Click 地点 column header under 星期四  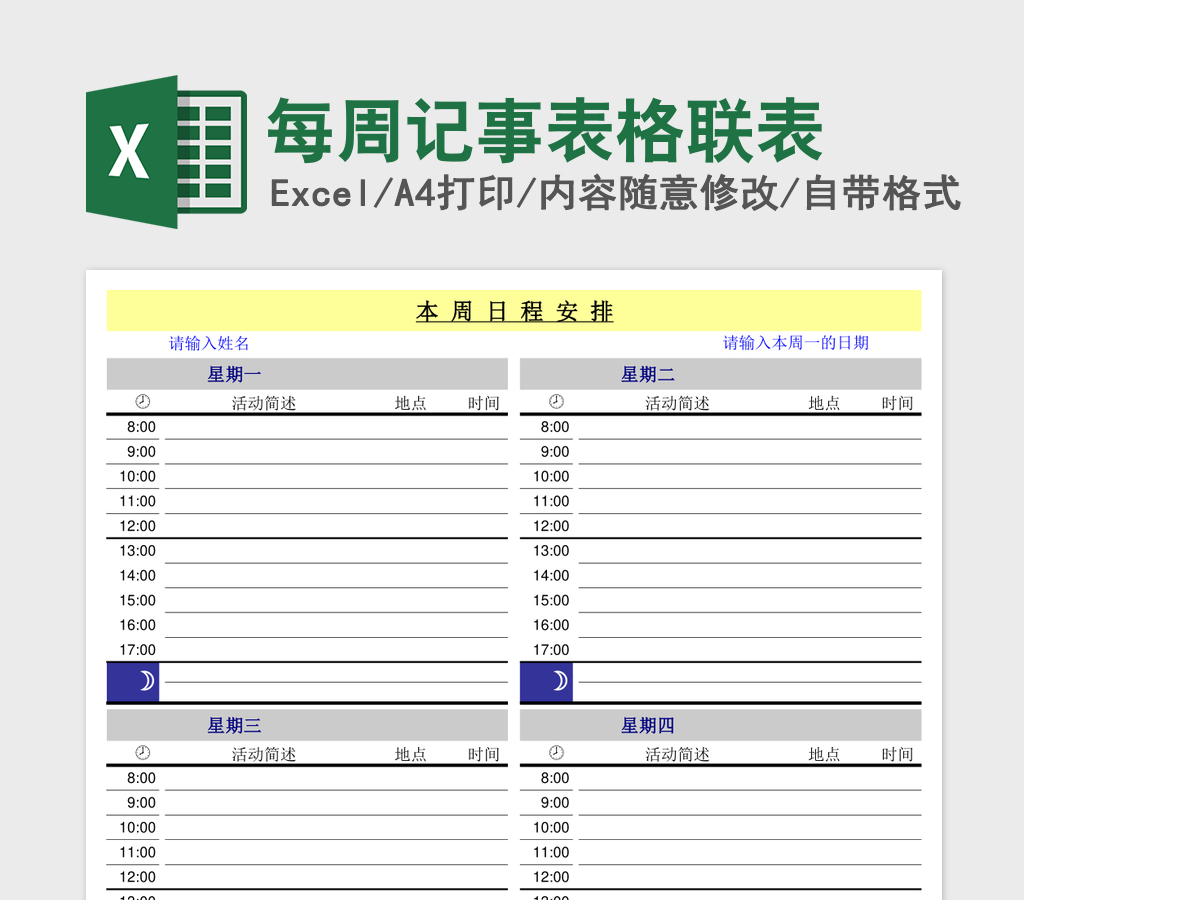(825, 754)
